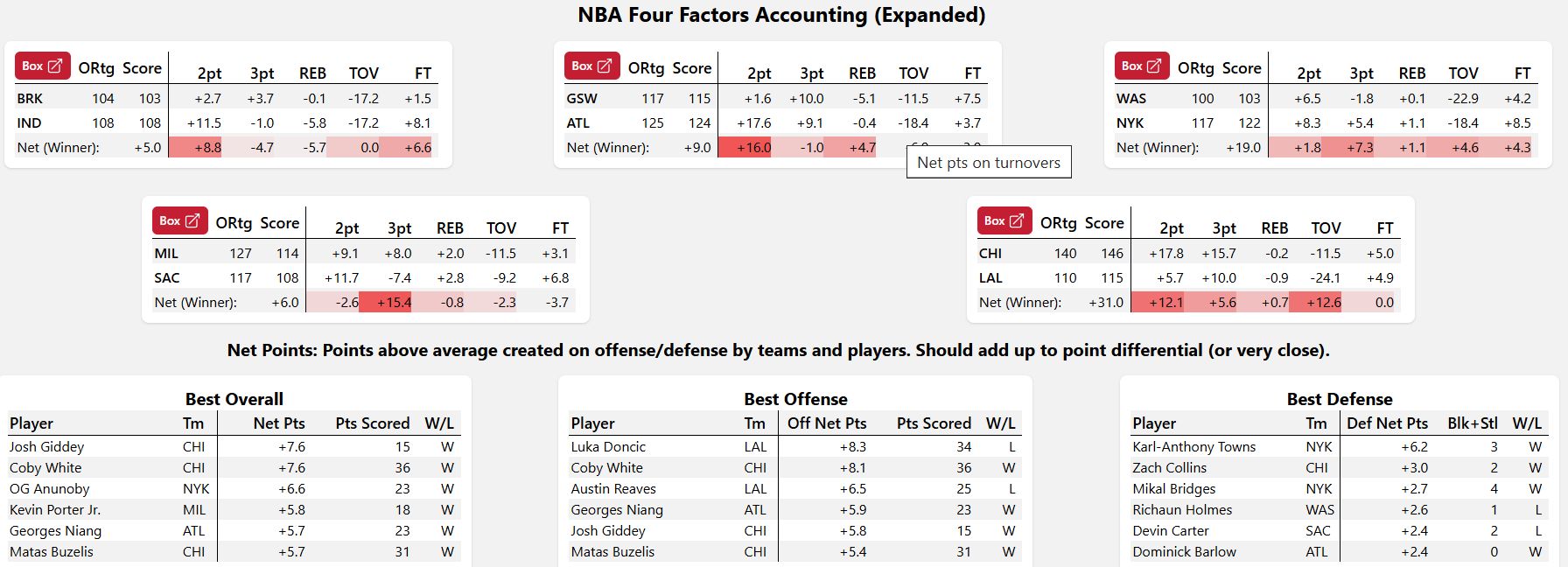Click the TOV header in the BRK-IND card
This screenshot has height=567, width=1568.
coord(364,73)
